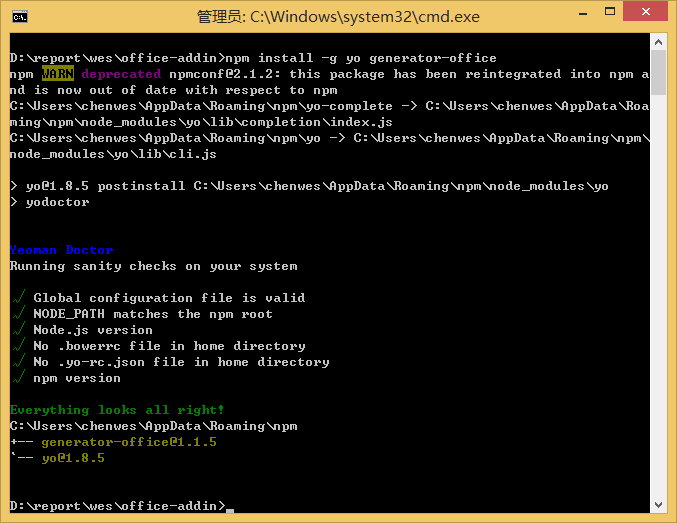
Task: Click green 'Everything looks all right!' message
Action: (117, 410)
